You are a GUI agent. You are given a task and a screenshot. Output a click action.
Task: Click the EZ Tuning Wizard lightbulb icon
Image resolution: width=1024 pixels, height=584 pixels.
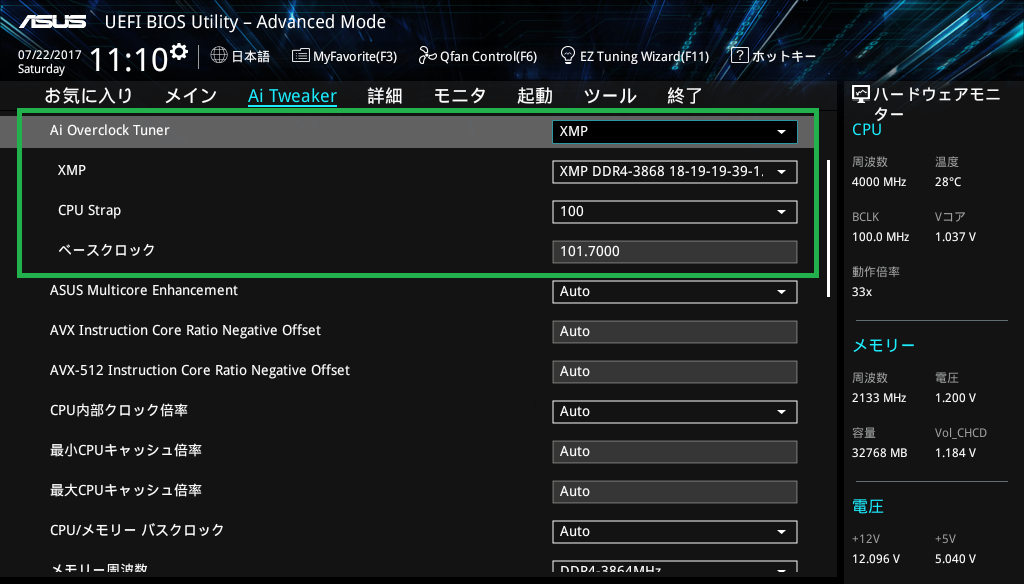click(x=568, y=55)
